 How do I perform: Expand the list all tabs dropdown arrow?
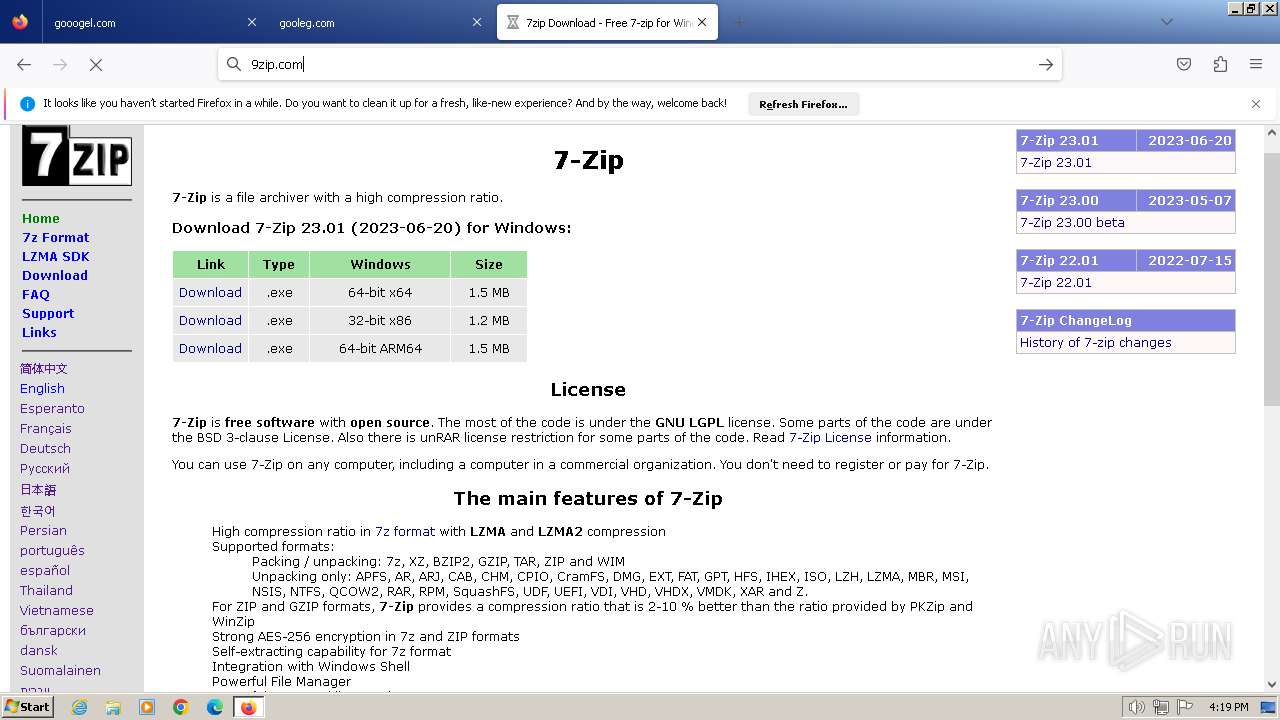(x=1166, y=22)
